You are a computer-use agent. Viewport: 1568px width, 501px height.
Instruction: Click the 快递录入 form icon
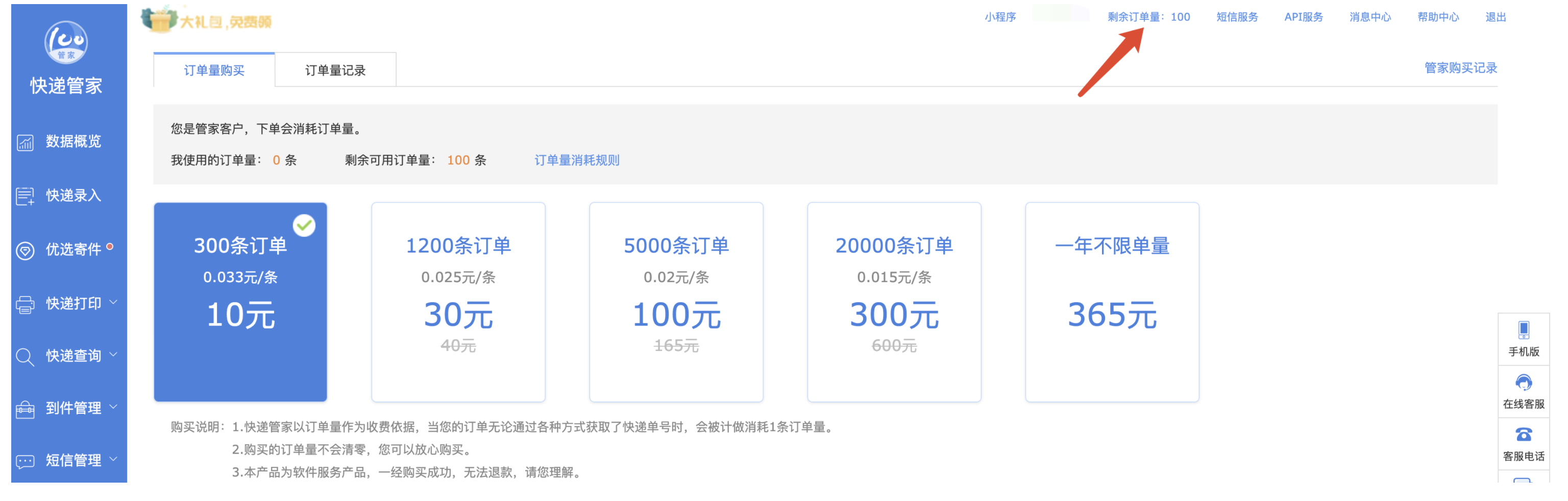tap(25, 196)
